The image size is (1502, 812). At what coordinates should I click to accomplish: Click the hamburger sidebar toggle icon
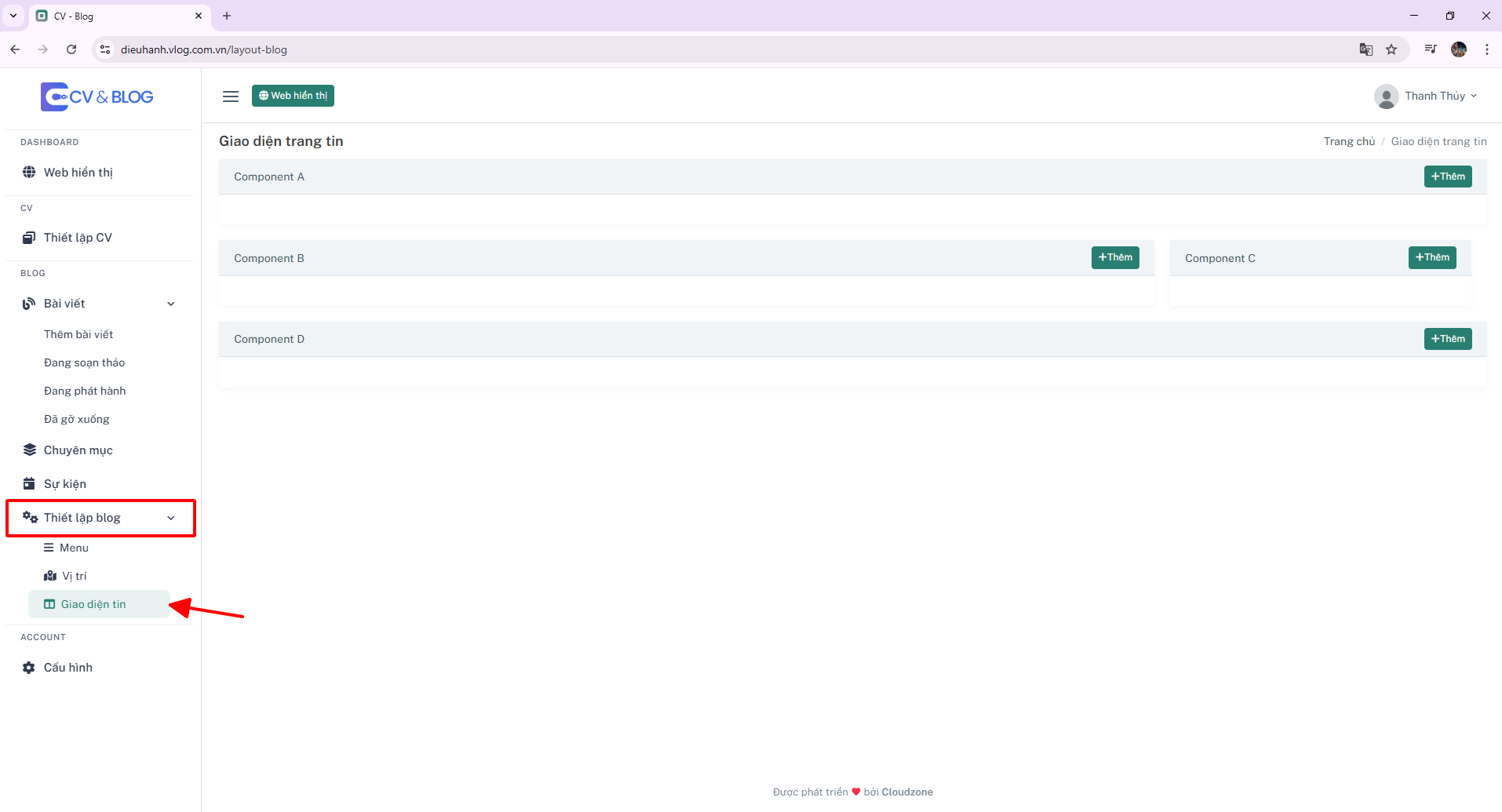coord(231,96)
